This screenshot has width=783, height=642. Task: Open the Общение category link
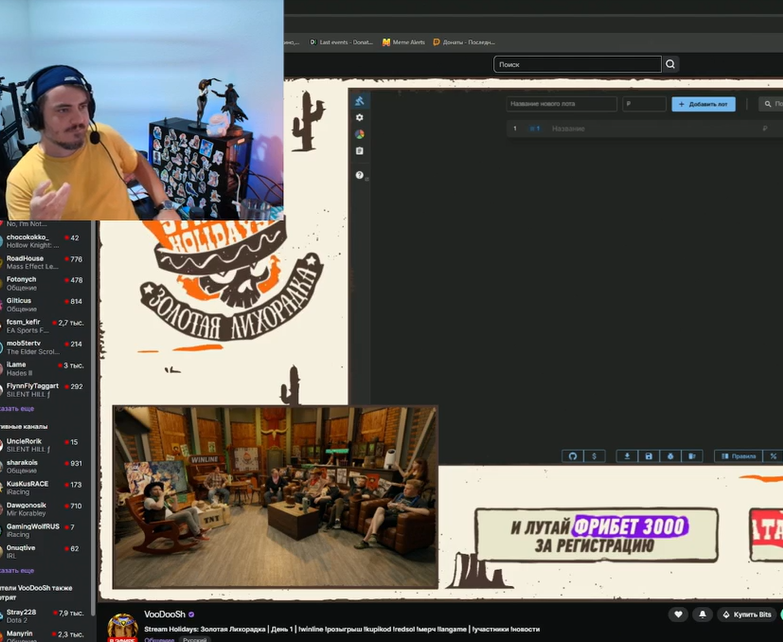coord(159,640)
